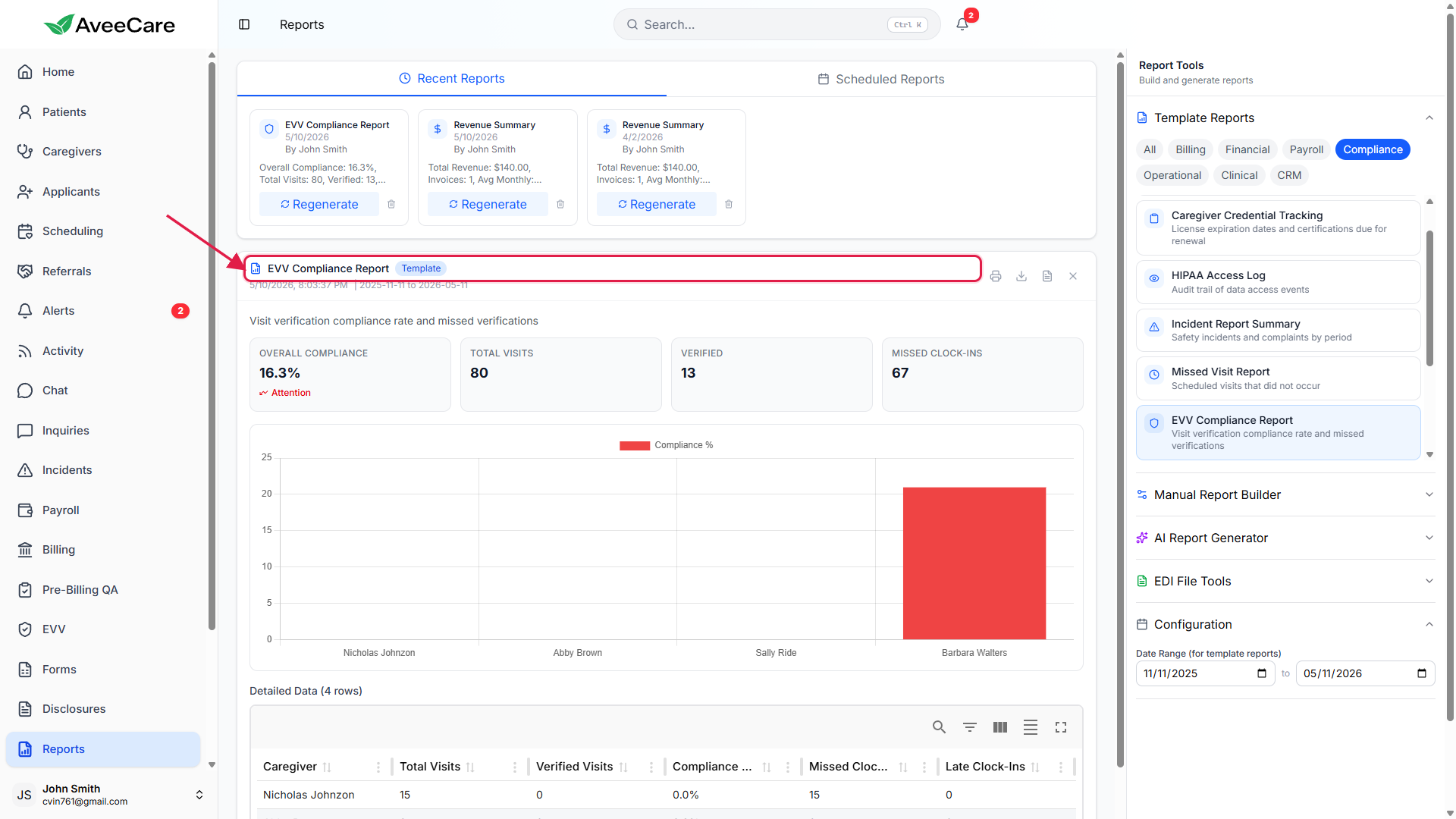Delete the 5/10/2026 Revenue Summary card

(x=560, y=204)
